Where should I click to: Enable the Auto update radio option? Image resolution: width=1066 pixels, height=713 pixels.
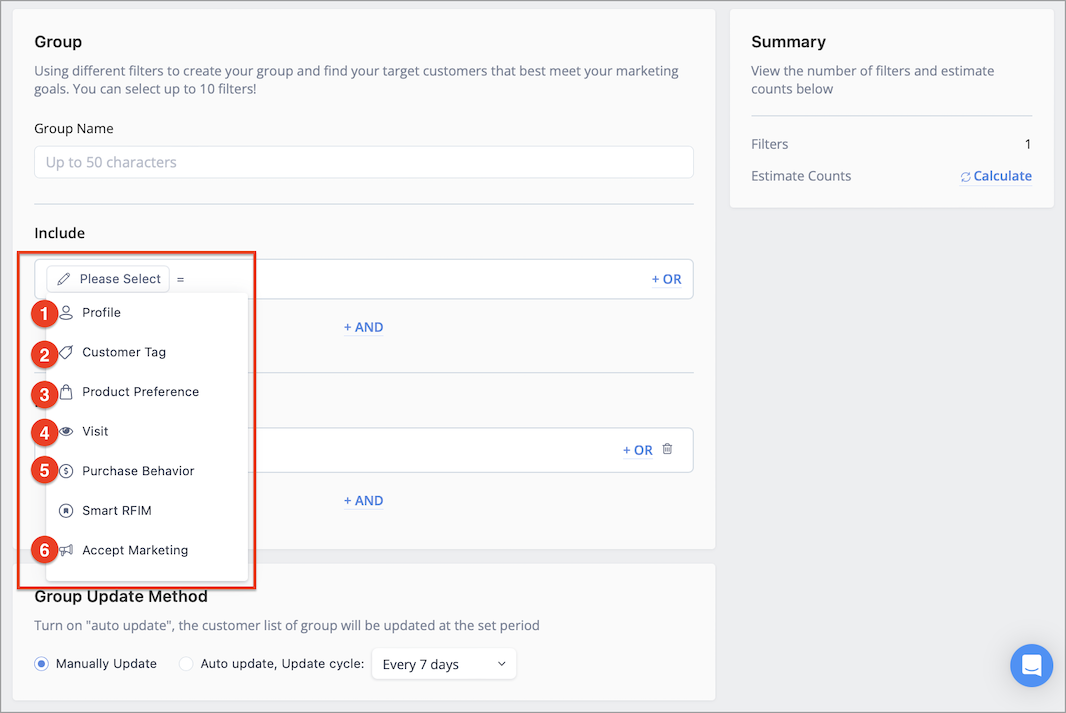tap(186, 664)
